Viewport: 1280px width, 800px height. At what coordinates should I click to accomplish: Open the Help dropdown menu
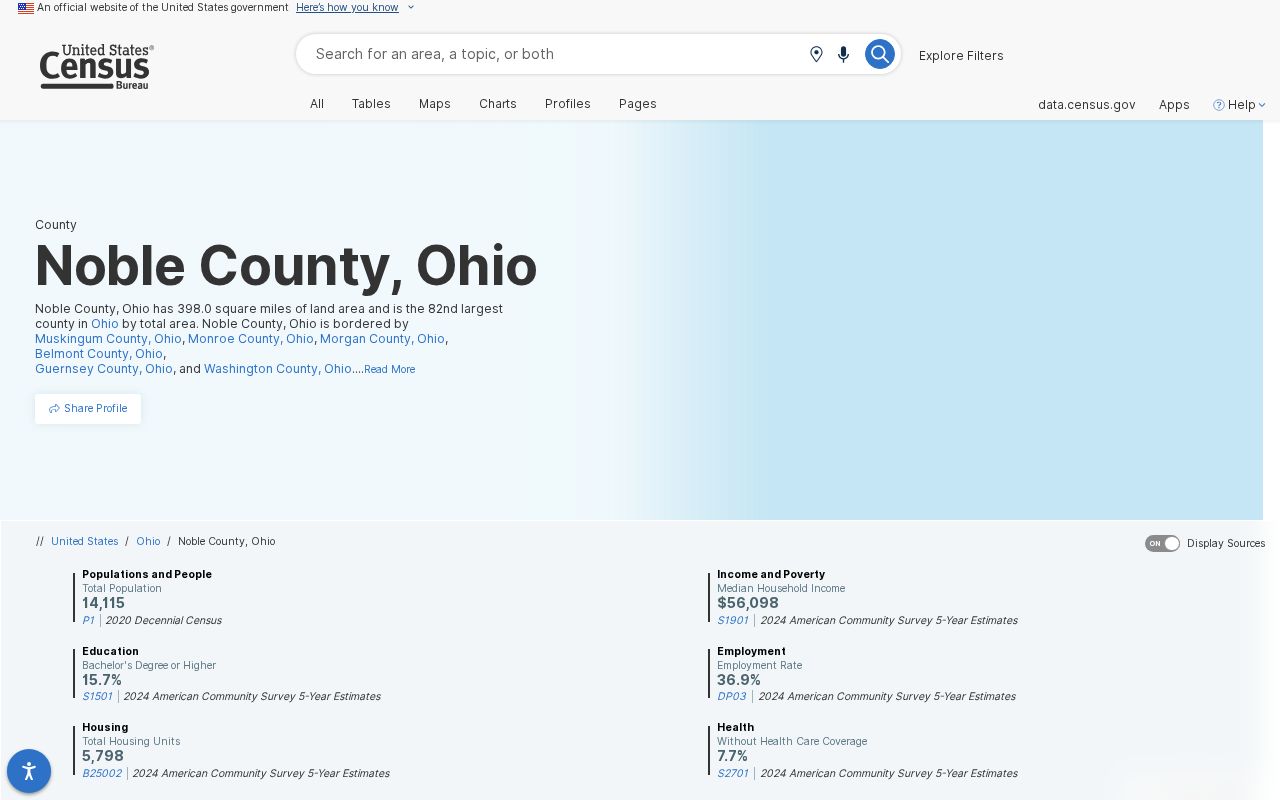tap(1240, 105)
